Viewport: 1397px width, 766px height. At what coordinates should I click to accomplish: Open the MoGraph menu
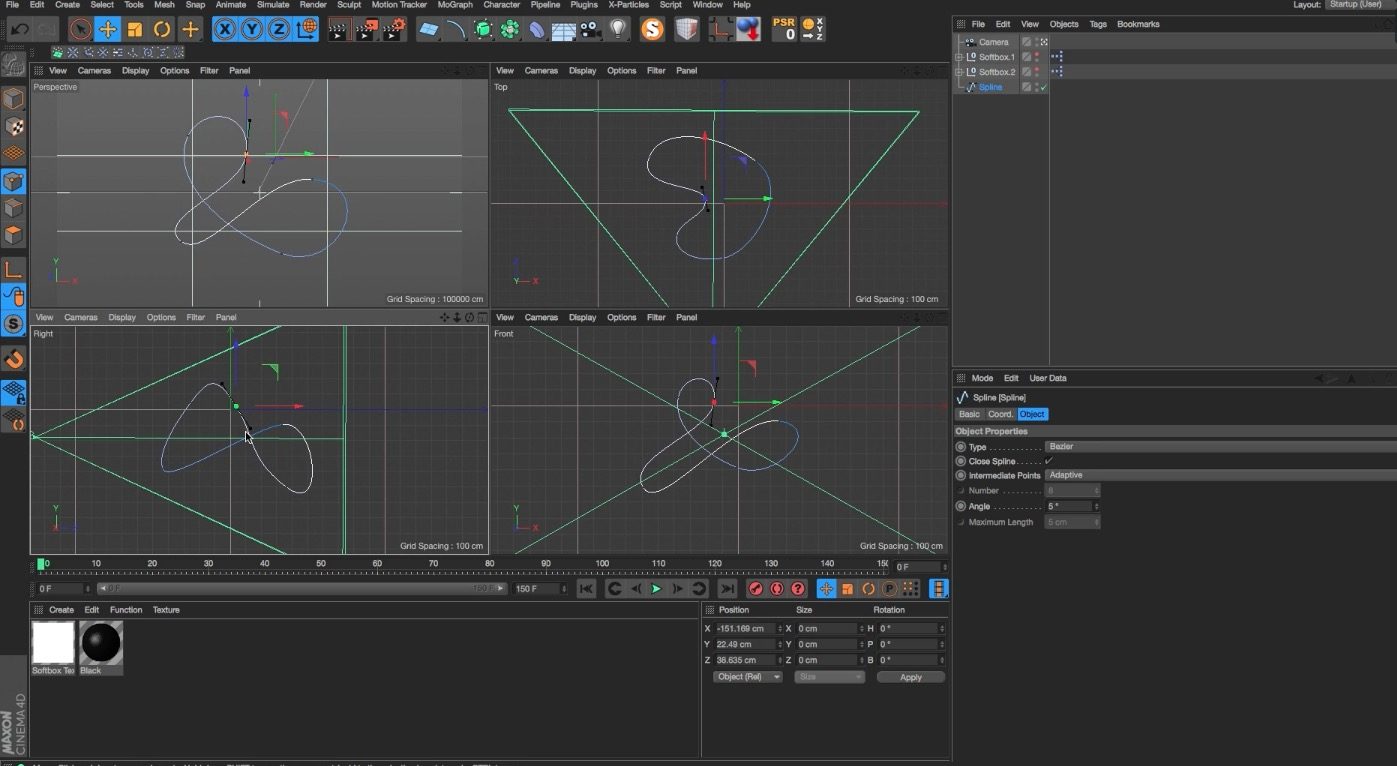pos(455,5)
